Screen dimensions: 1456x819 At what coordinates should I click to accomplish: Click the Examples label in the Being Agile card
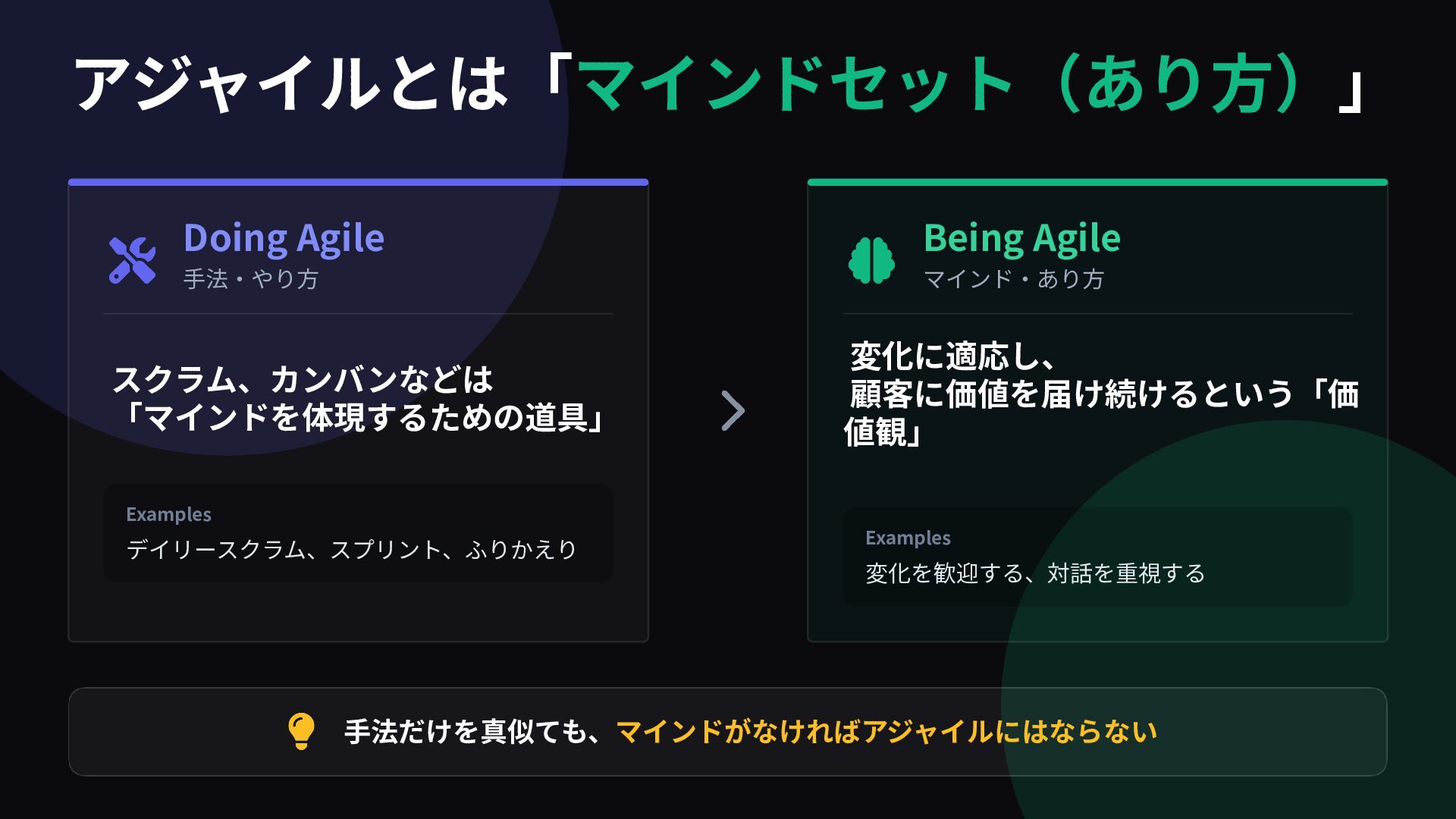pos(908,538)
